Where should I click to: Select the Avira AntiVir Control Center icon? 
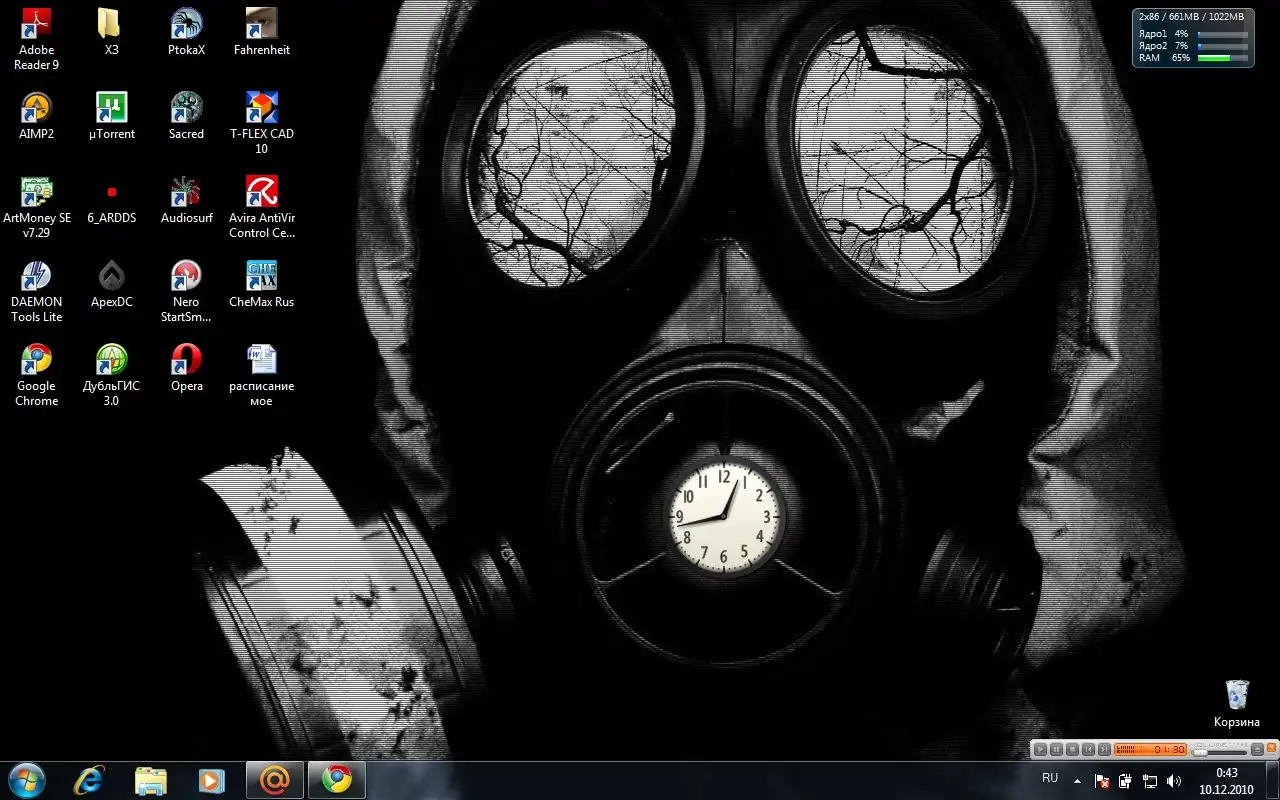click(x=261, y=192)
